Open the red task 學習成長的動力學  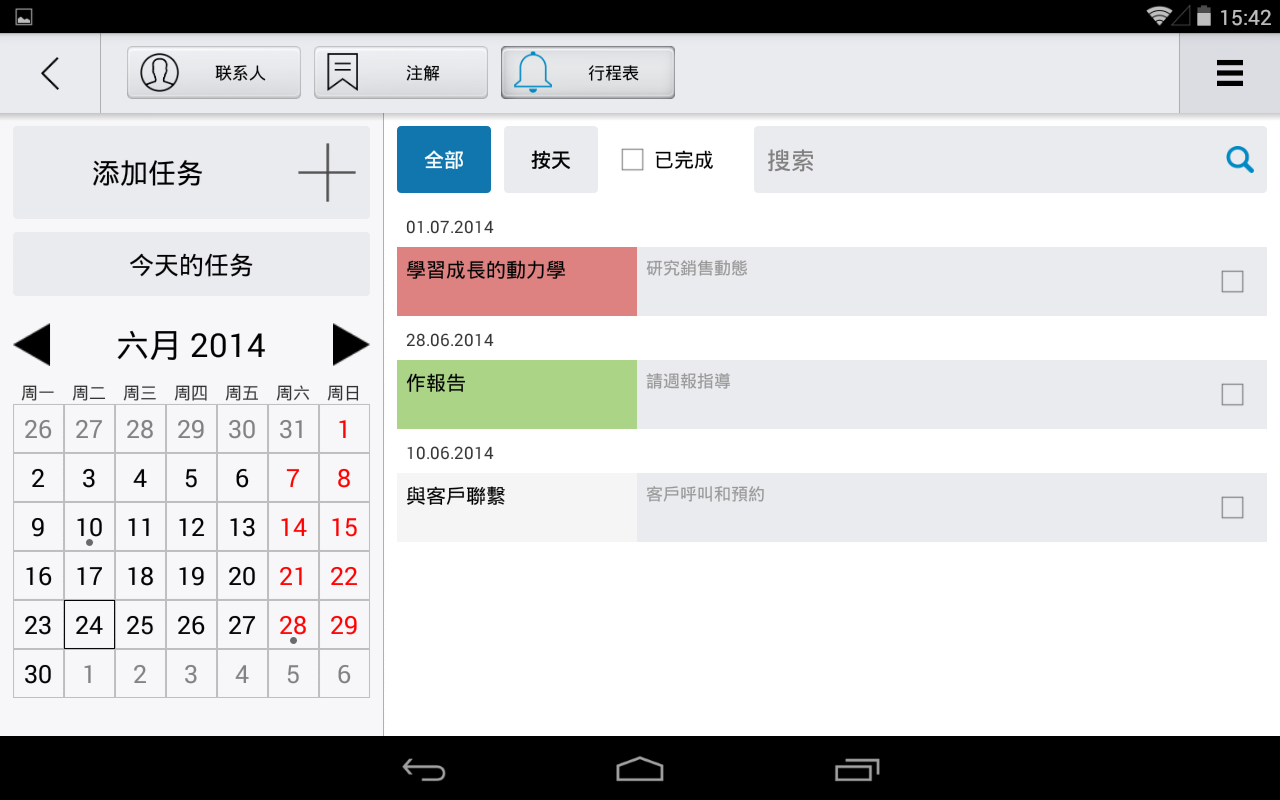(x=517, y=281)
